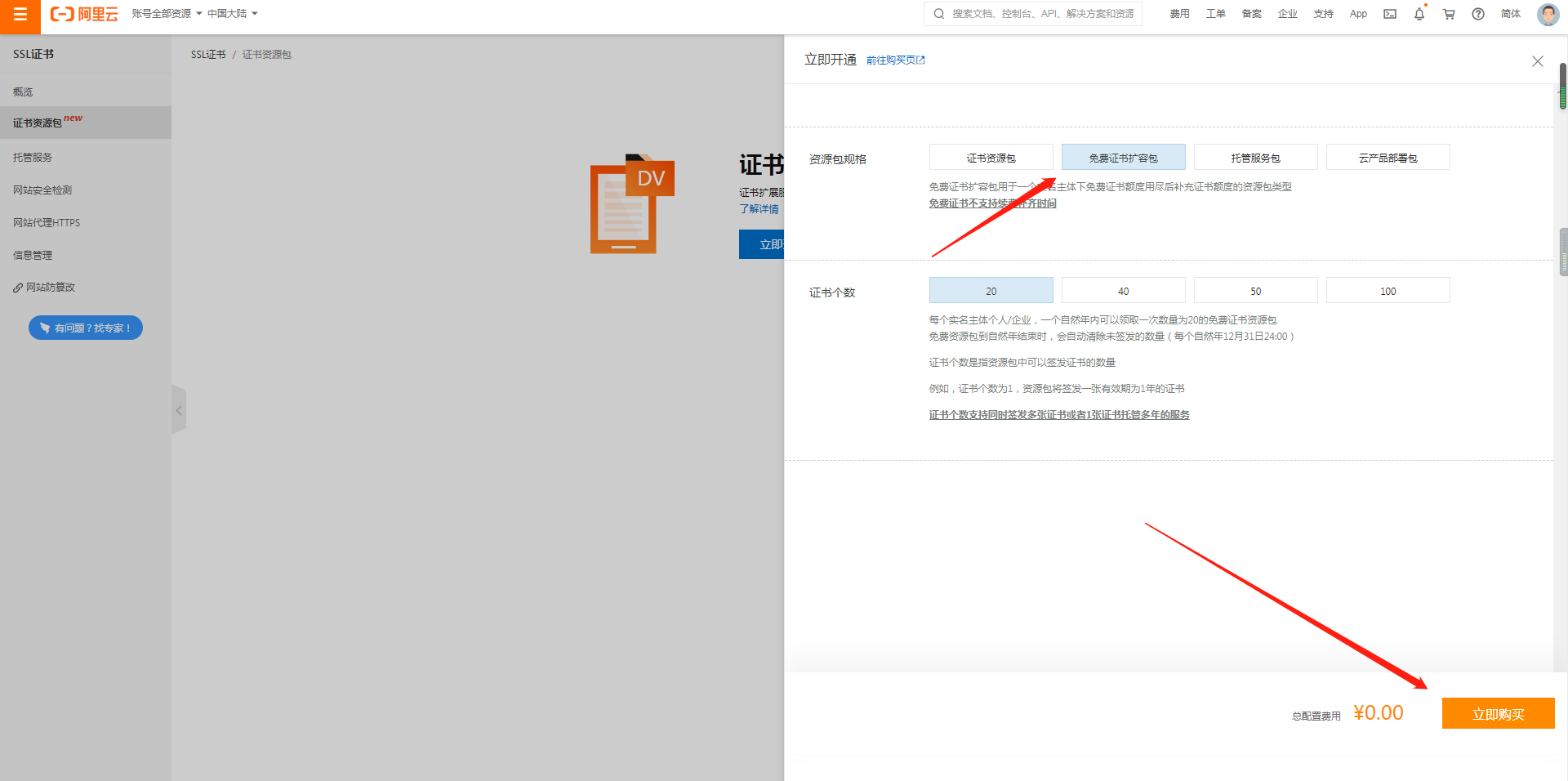Click the Alibaba Cloud logo
Viewport: 1568px width, 781px height.
tap(84, 14)
